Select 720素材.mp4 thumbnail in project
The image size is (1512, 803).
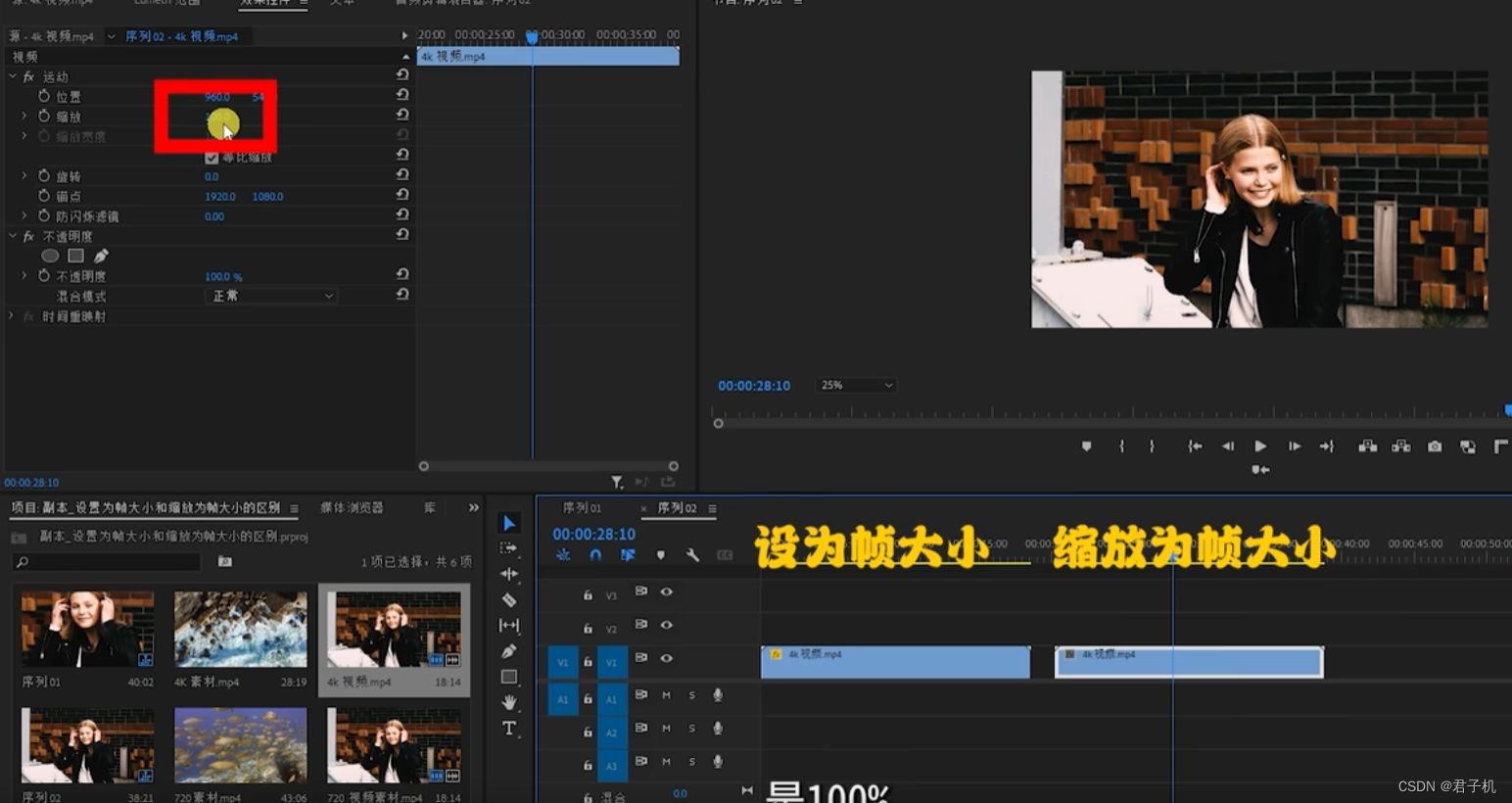tap(240, 746)
